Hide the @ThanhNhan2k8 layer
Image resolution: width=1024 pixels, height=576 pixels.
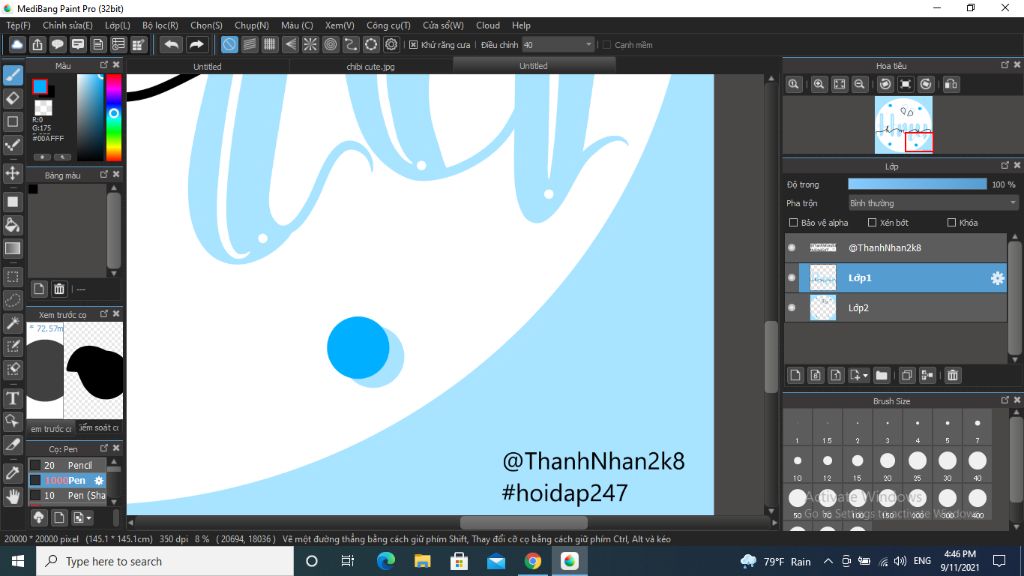tap(792, 248)
